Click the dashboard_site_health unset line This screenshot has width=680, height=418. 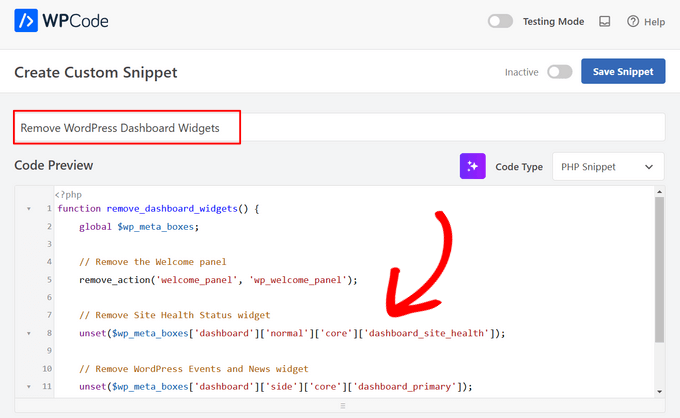click(292, 333)
